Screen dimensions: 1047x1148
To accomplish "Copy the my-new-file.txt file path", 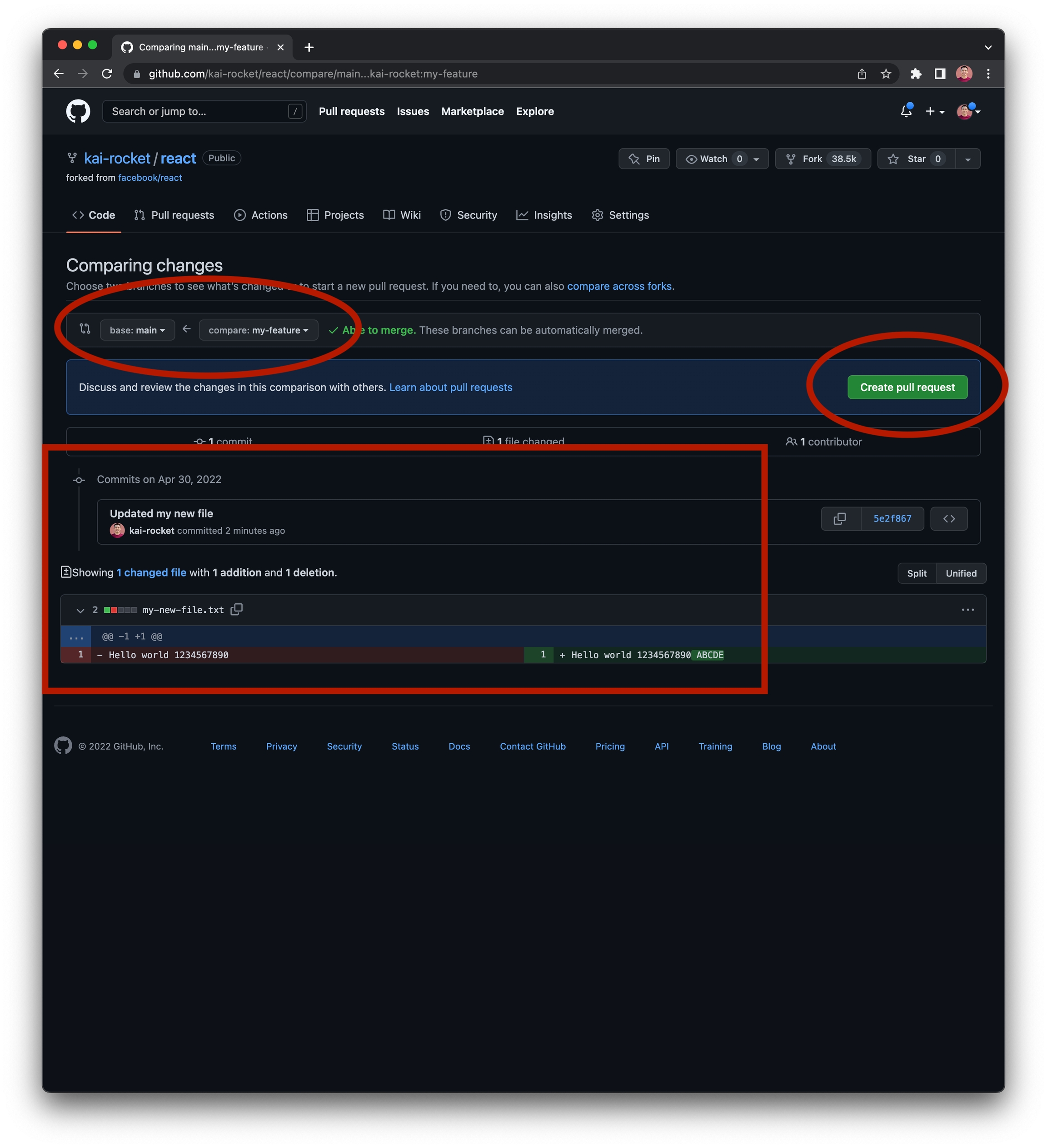I will pyautogui.click(x=236, y=610).
